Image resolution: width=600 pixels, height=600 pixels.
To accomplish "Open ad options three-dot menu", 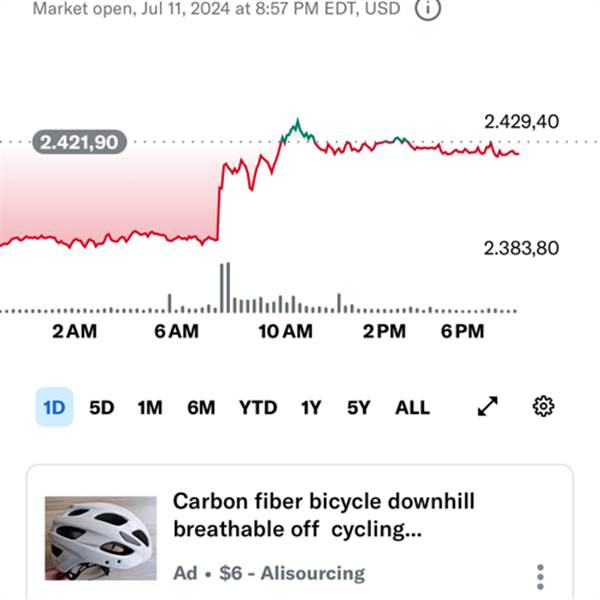I will [540, 577].
